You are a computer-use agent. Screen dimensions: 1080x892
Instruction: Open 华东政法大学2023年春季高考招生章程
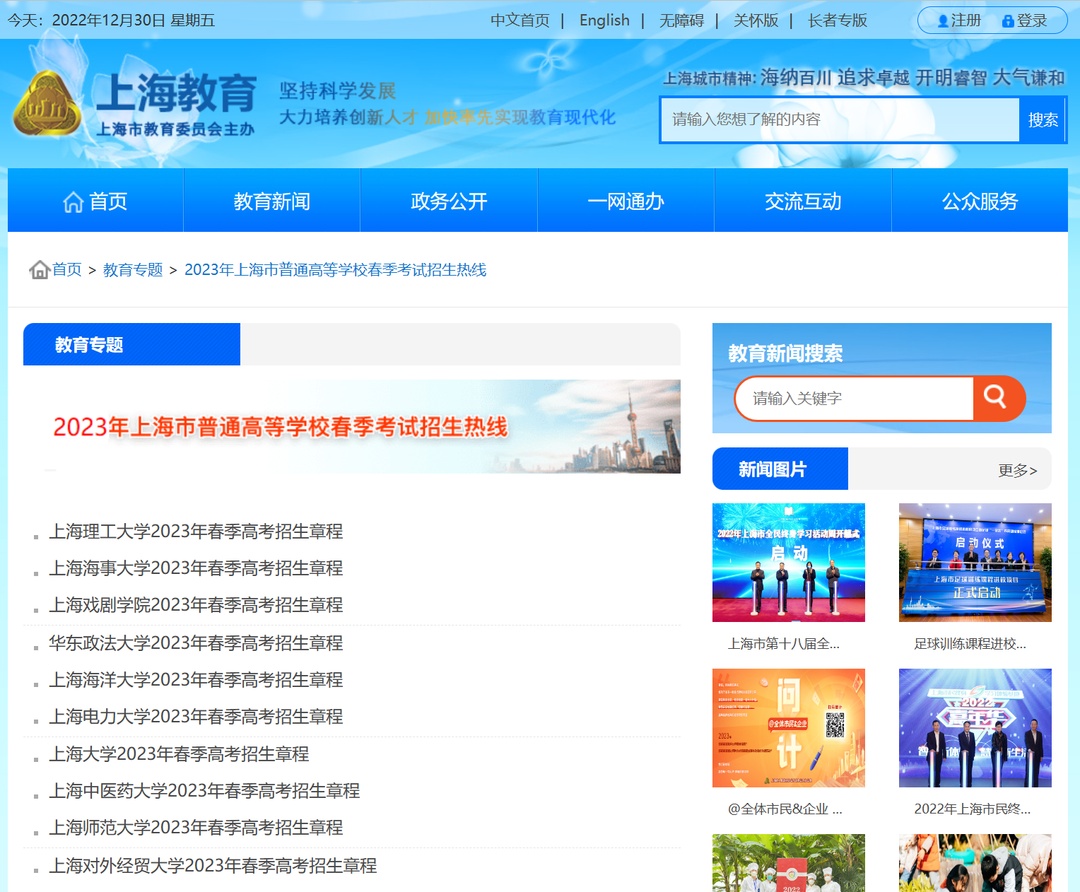(196, 643)
